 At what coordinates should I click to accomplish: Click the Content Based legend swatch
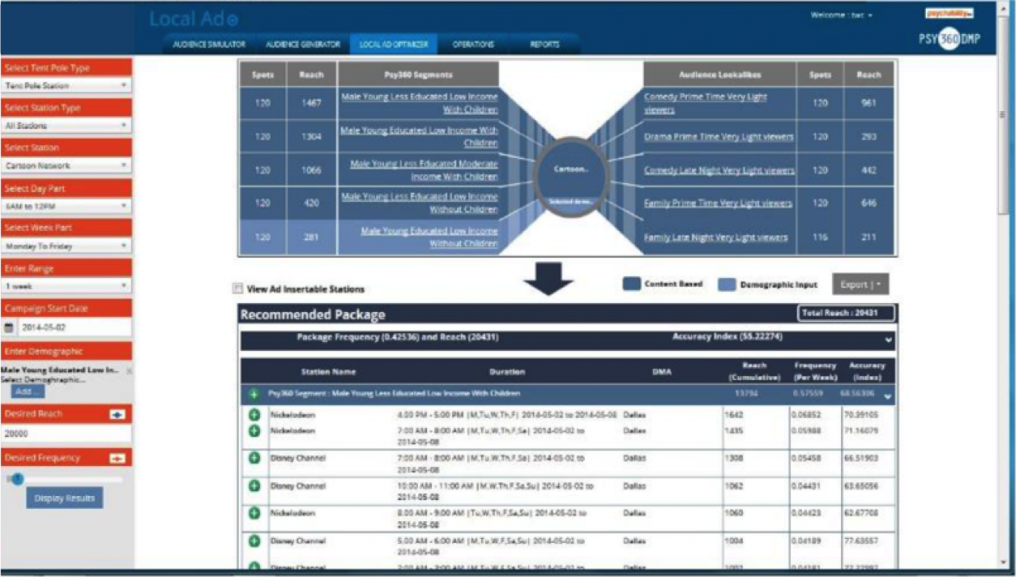632,284
